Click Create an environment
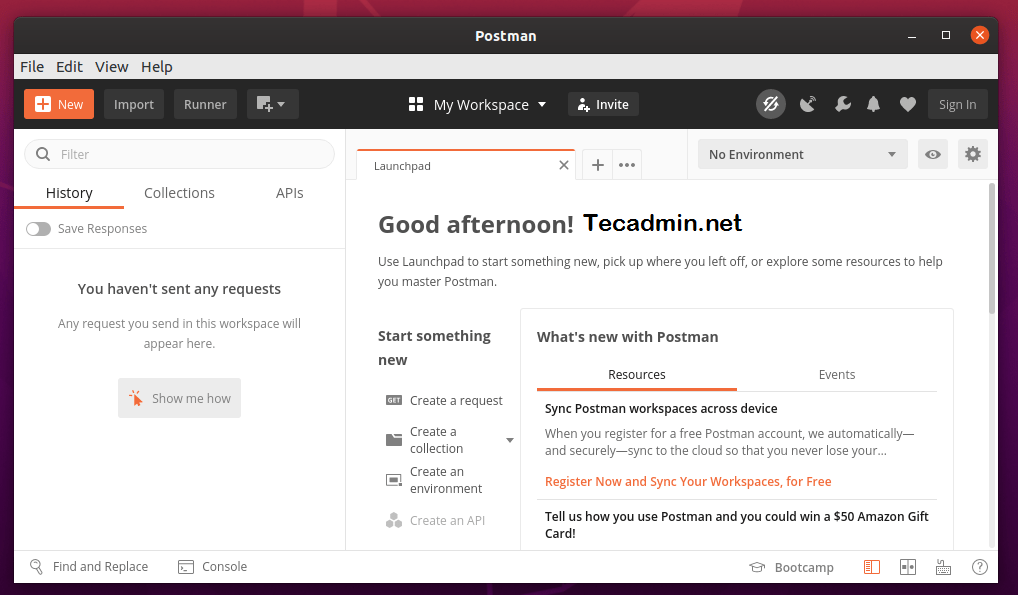 point(445,480)
